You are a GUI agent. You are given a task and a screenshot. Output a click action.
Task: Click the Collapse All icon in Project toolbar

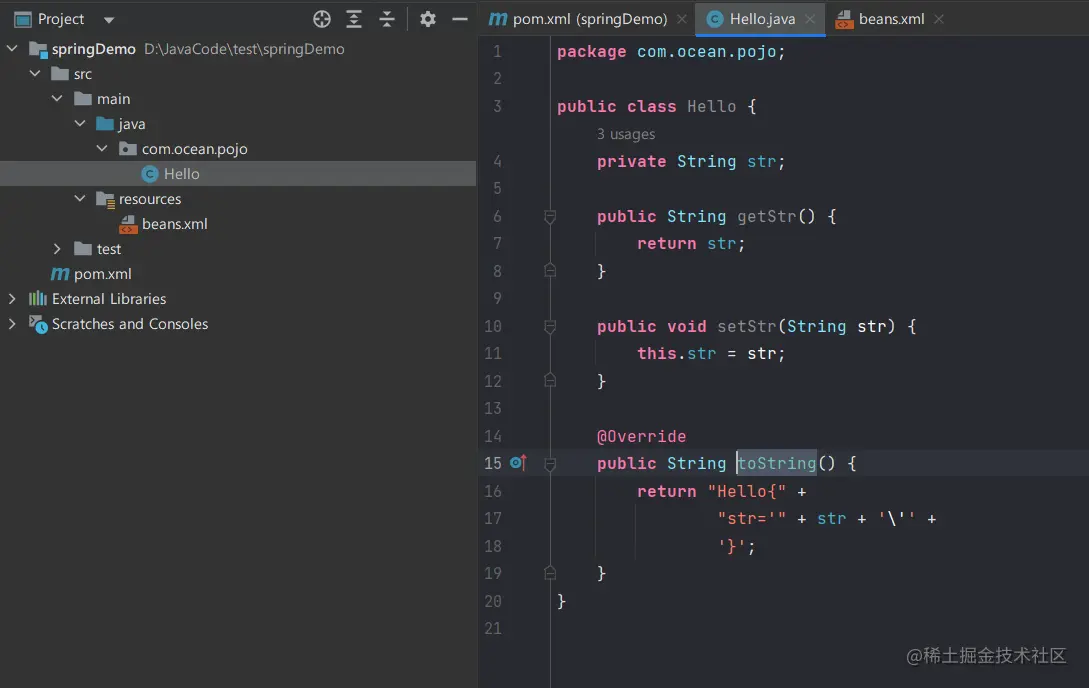(387, 19)
